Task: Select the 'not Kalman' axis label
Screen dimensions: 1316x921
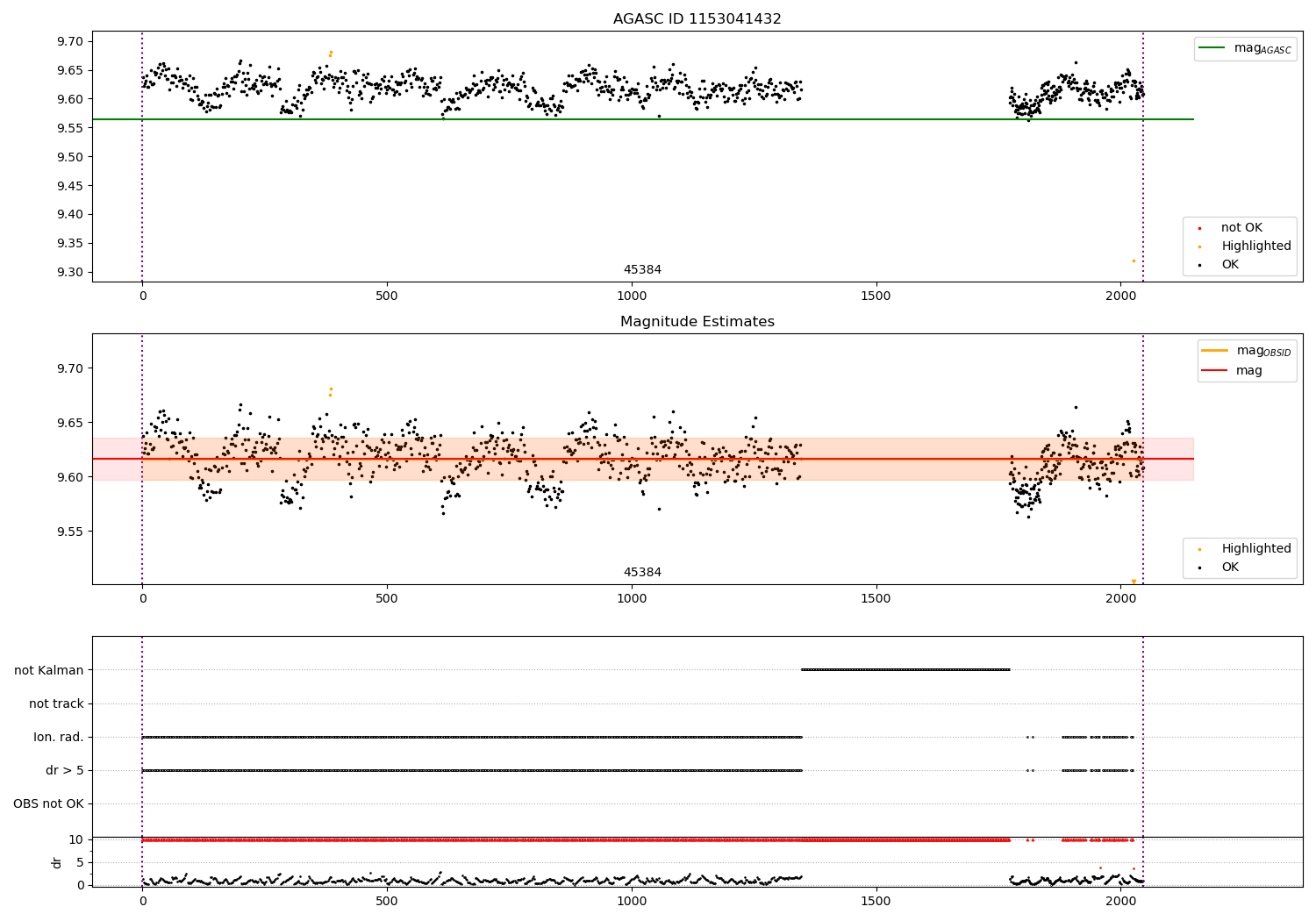Action: tap(49, 670)
